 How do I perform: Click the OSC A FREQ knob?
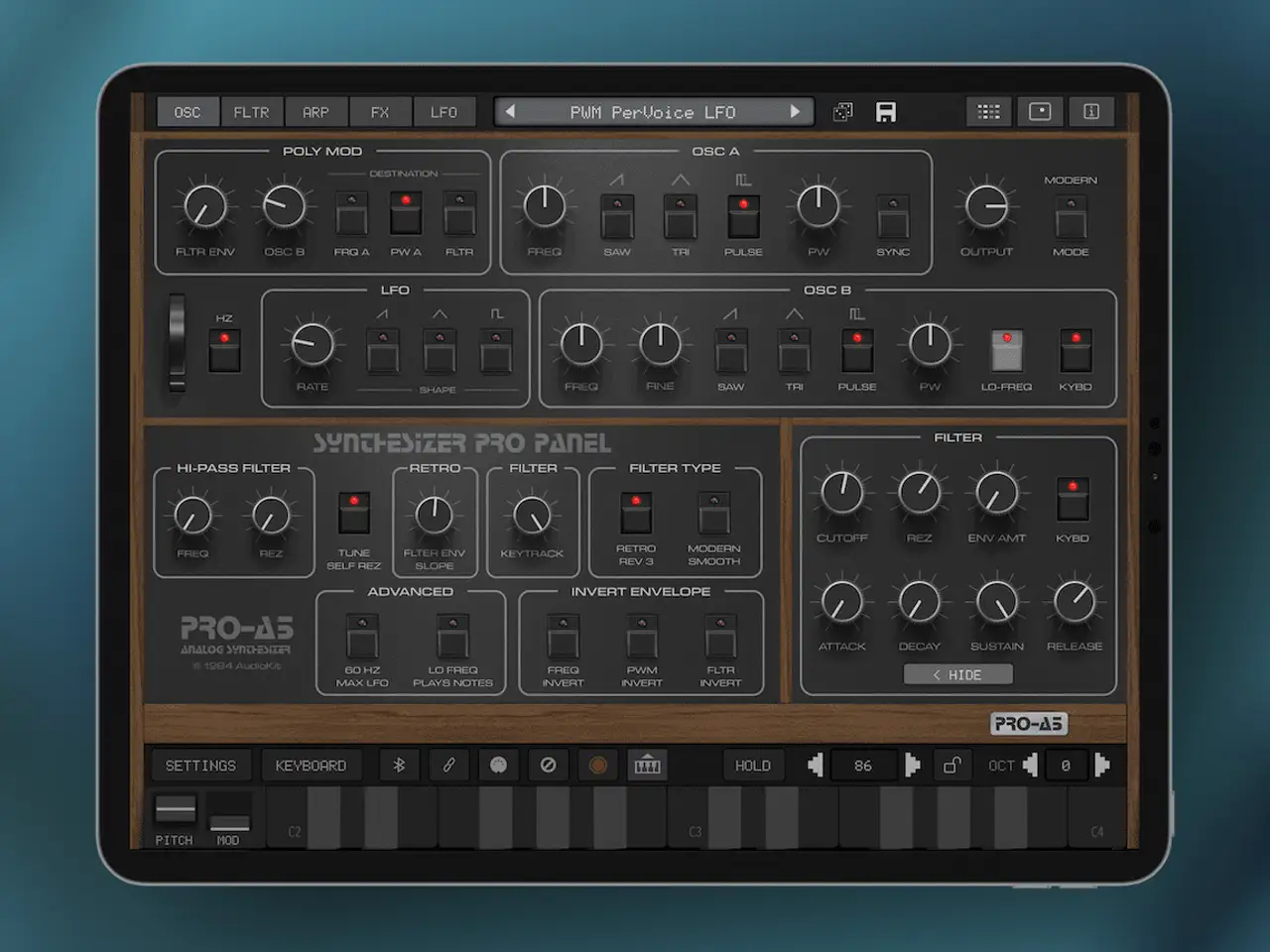[544, 206]
